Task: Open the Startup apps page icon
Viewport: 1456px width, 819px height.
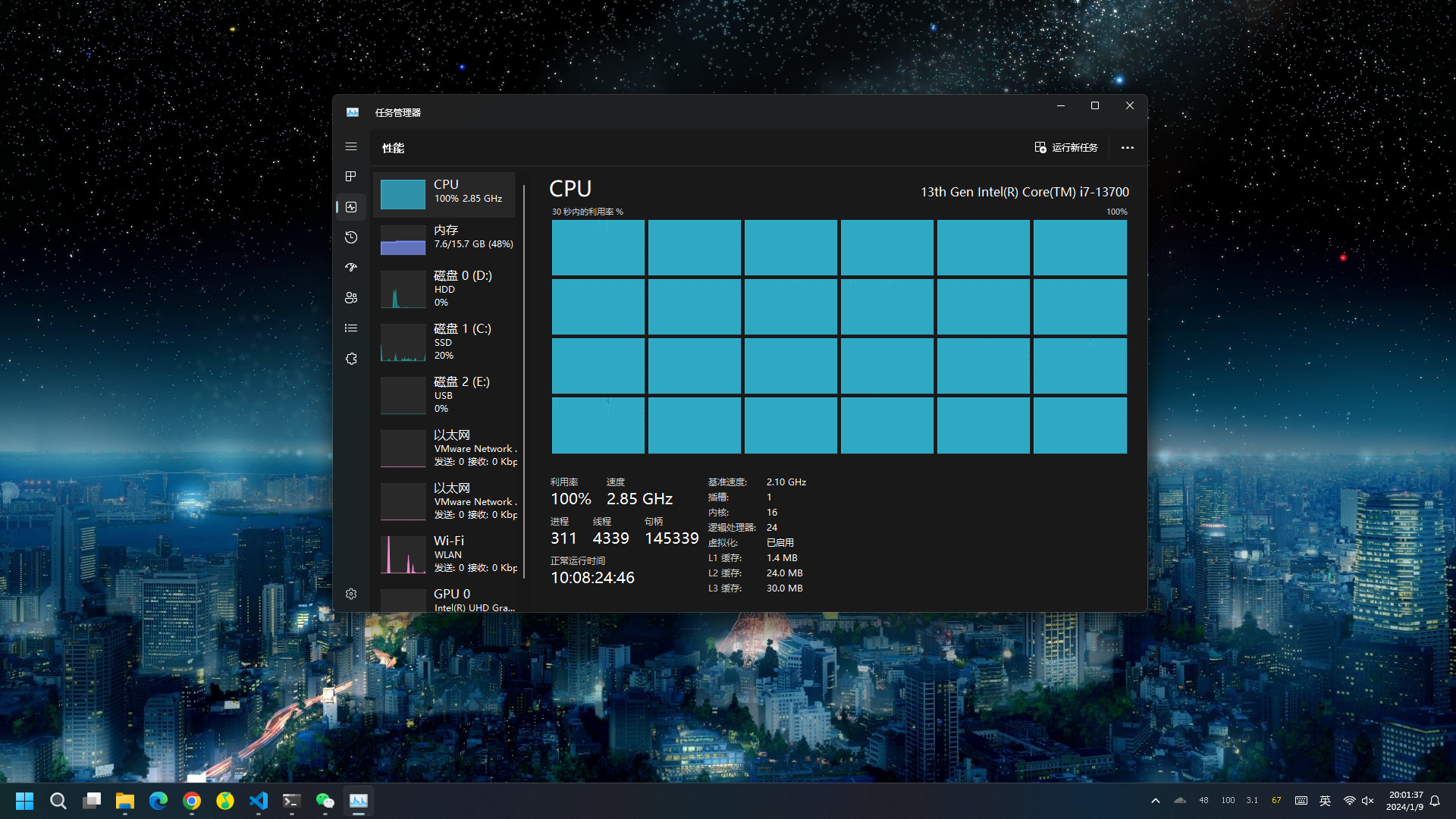Action: [351, 268]
